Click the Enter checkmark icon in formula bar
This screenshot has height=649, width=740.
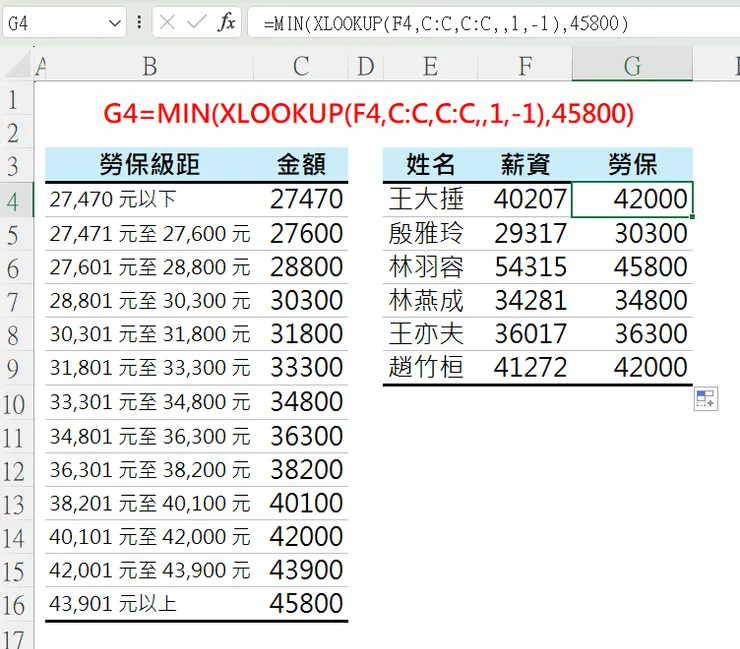click(x=196, y=22)
